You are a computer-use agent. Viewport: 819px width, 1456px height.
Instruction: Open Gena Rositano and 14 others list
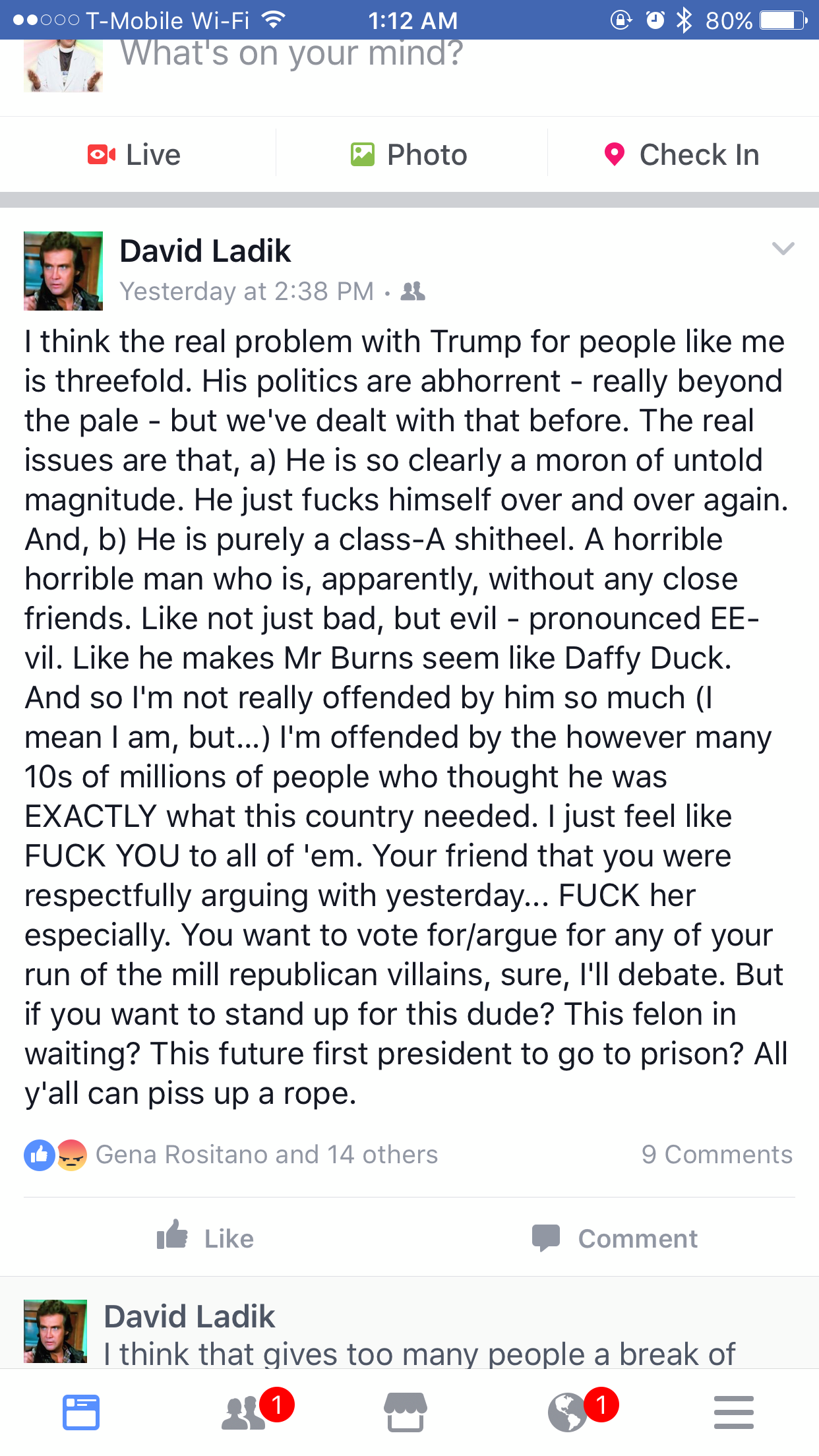[x=266, y=1155]
